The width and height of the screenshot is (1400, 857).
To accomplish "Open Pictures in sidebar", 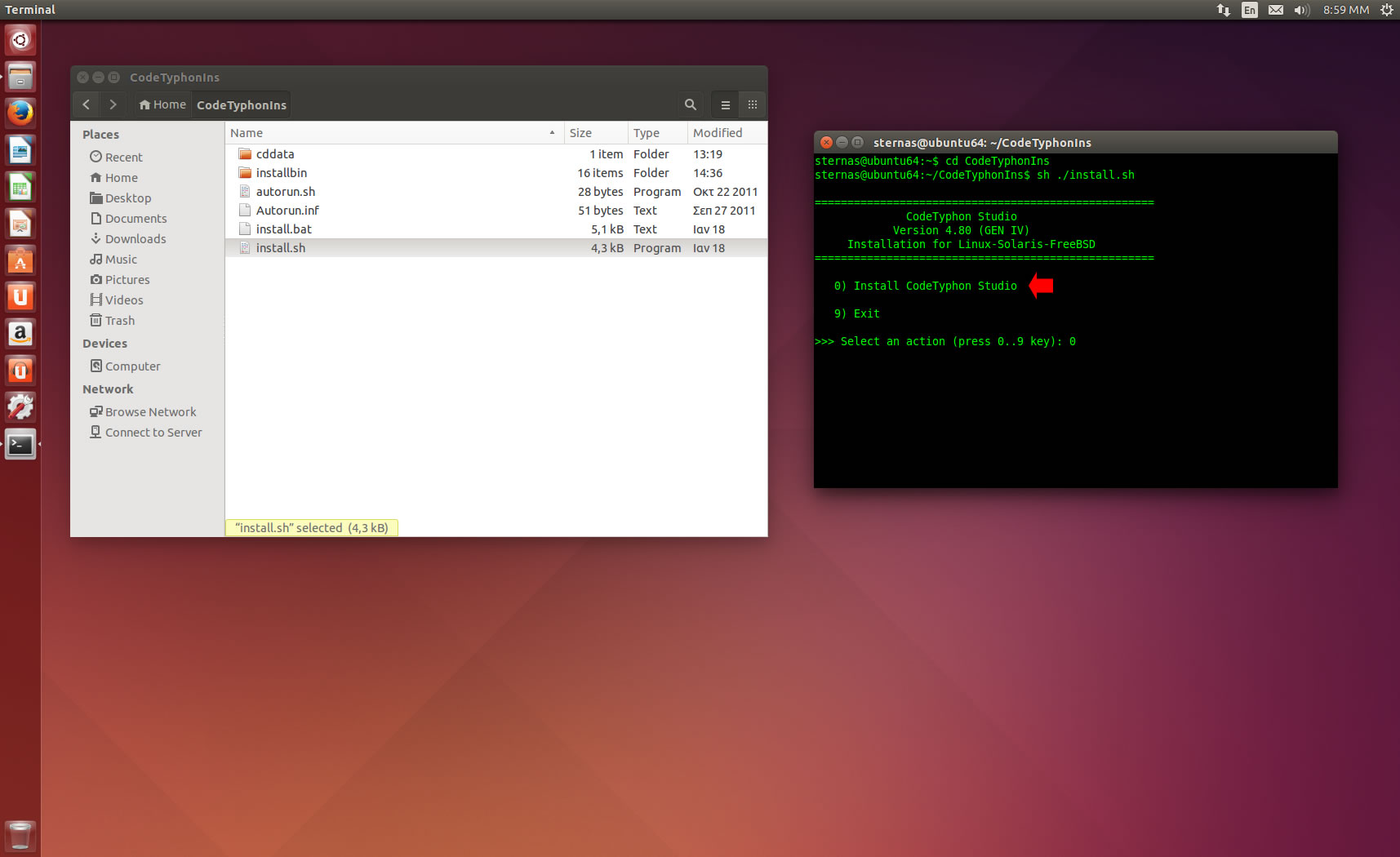I will [x=119, y=279].
